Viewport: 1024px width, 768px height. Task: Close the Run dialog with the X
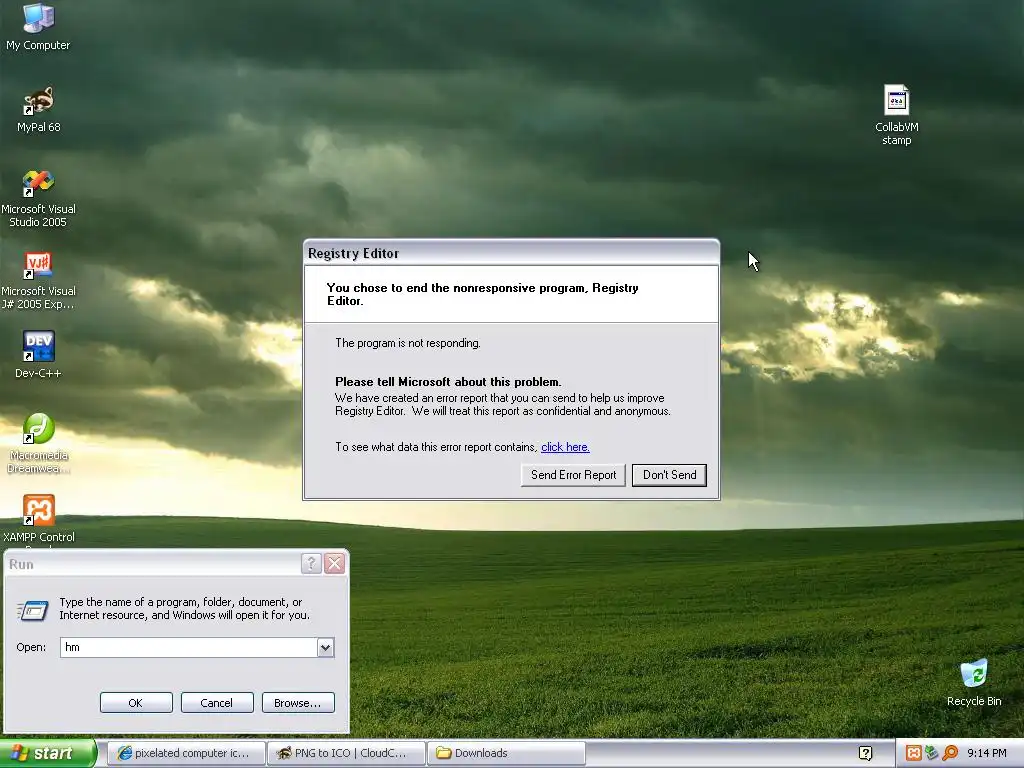[x=334, y=564]
